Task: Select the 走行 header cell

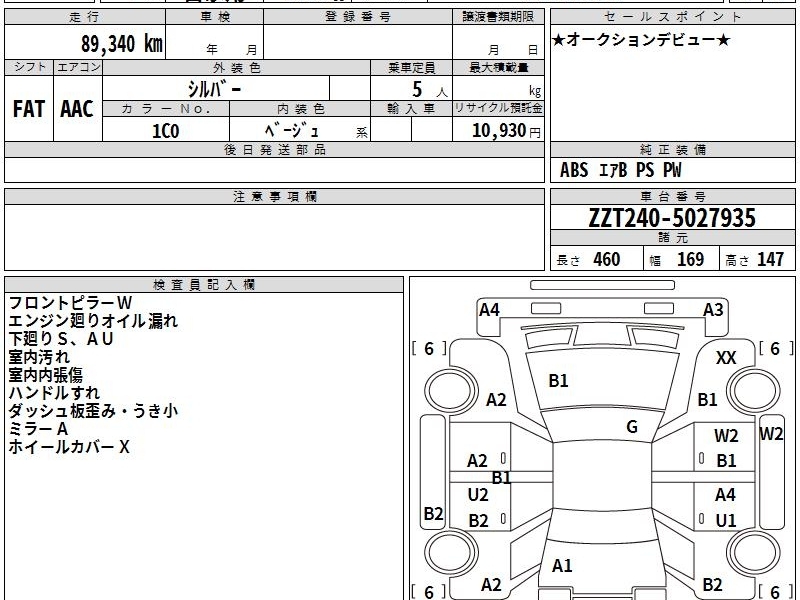Action: pyautogui.click(x=85, y=17)
